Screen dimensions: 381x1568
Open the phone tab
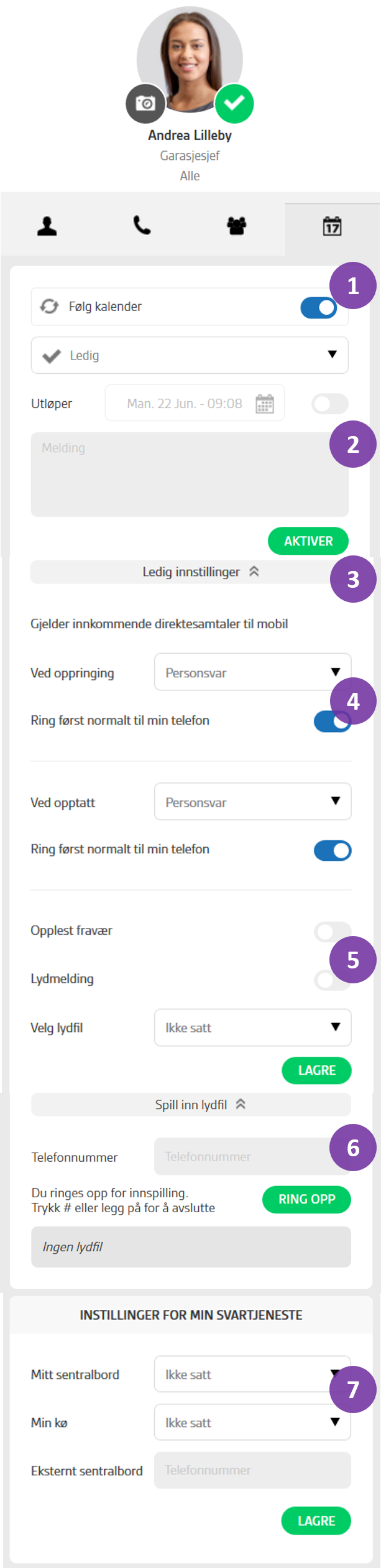tap(142, 225)
